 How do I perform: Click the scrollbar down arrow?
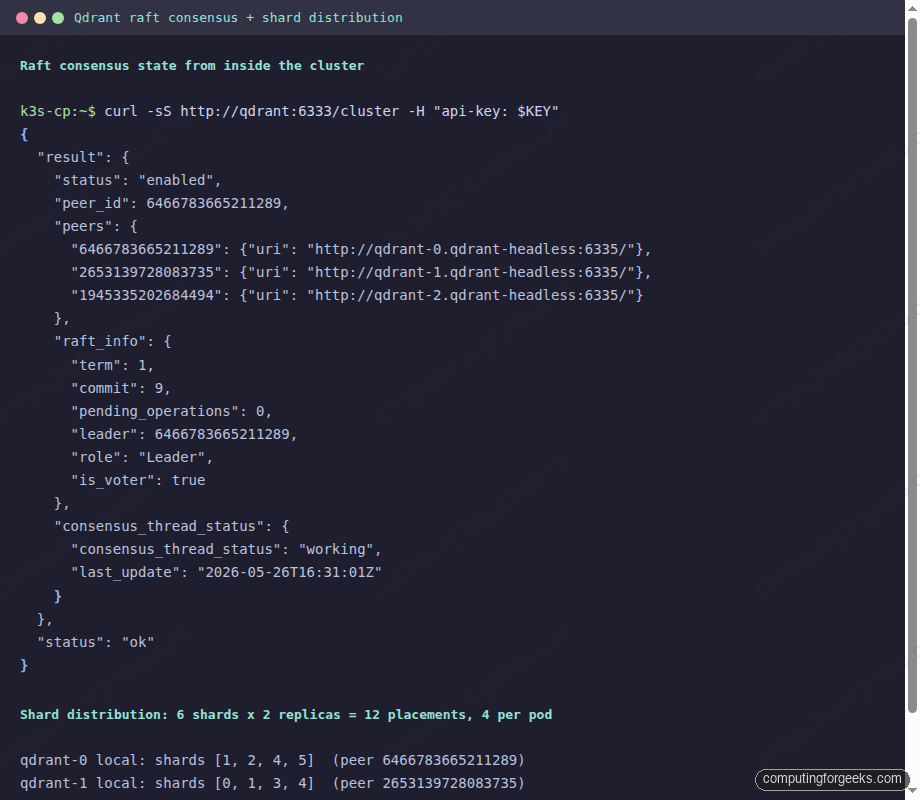[x=912, y=793]
